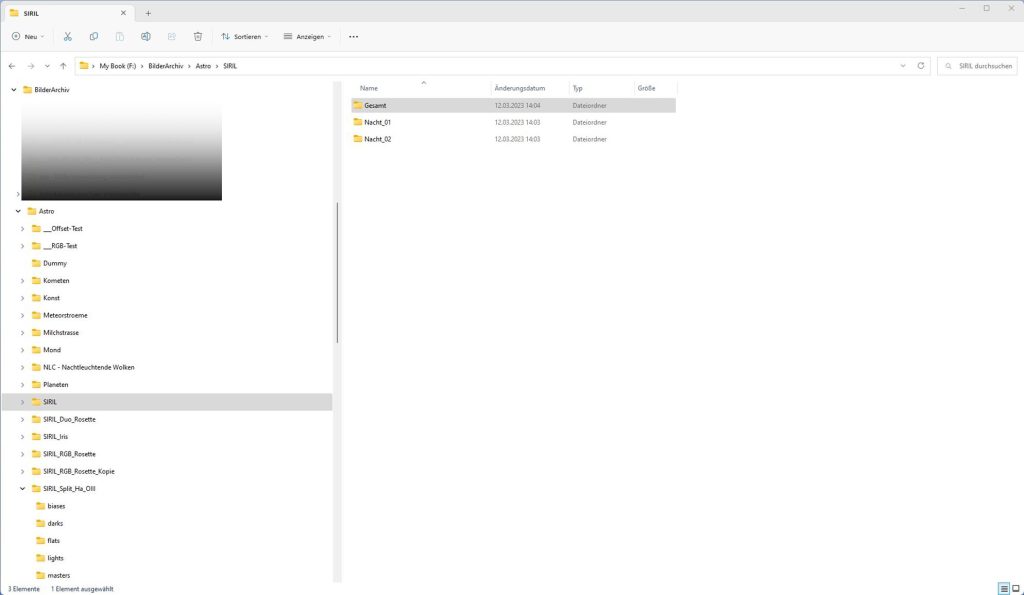
Task: Switch to details view in status bar
Action: pos(1003,589)
